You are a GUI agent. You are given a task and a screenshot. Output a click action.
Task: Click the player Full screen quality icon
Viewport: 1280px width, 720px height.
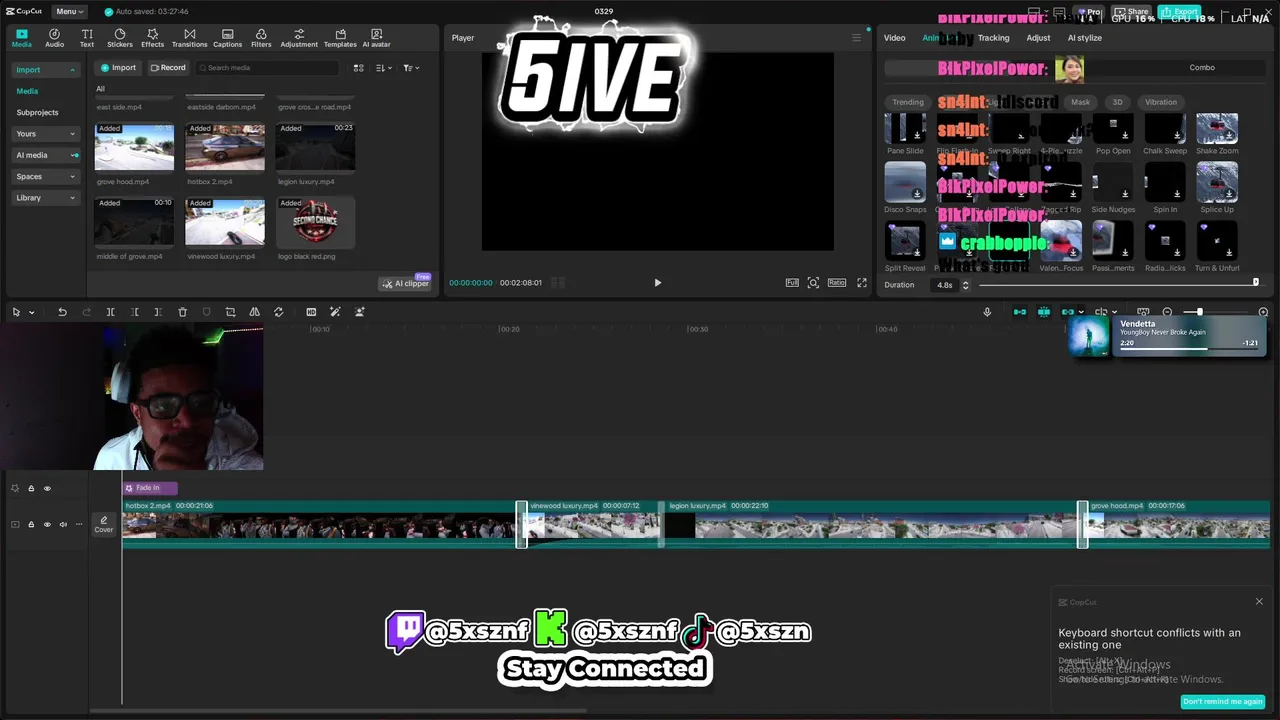click(x=792, y=283)
